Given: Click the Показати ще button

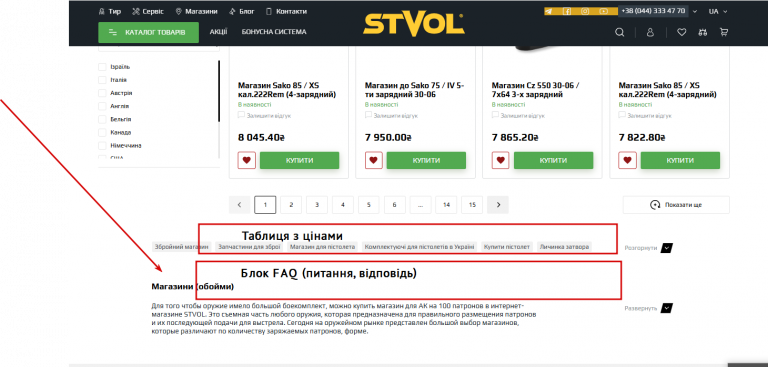Looking at the screenshot, I should 676,205.
